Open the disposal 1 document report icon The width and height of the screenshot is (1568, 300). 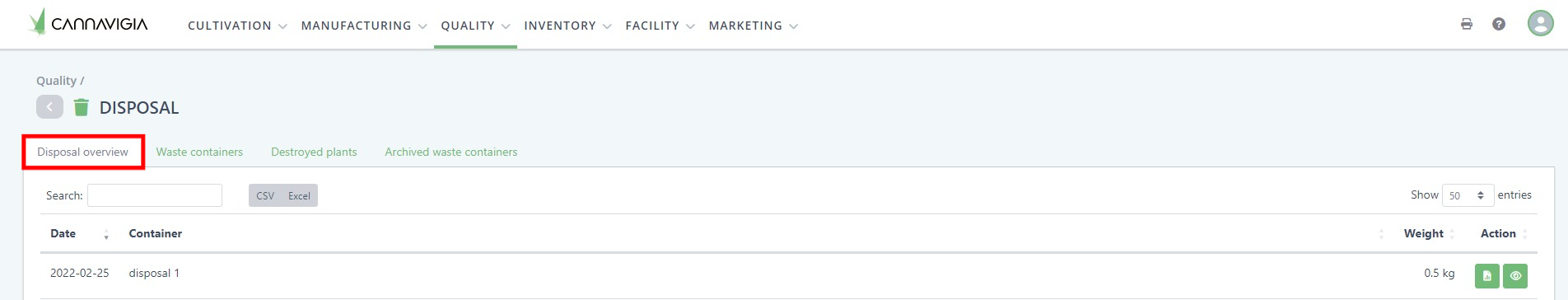coord(1486,276)
